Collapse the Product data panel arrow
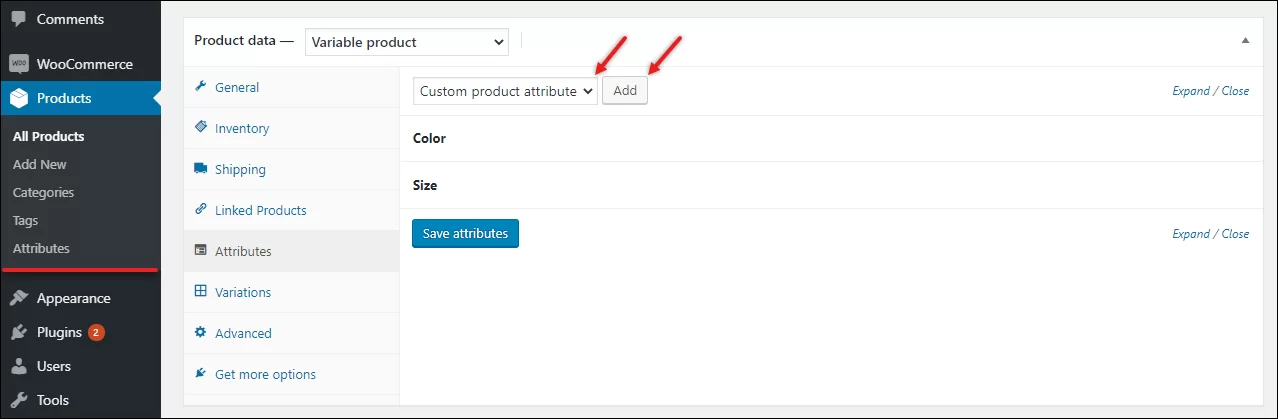Viewport: 1278px width, 419px height. (x=1245, y=41)
